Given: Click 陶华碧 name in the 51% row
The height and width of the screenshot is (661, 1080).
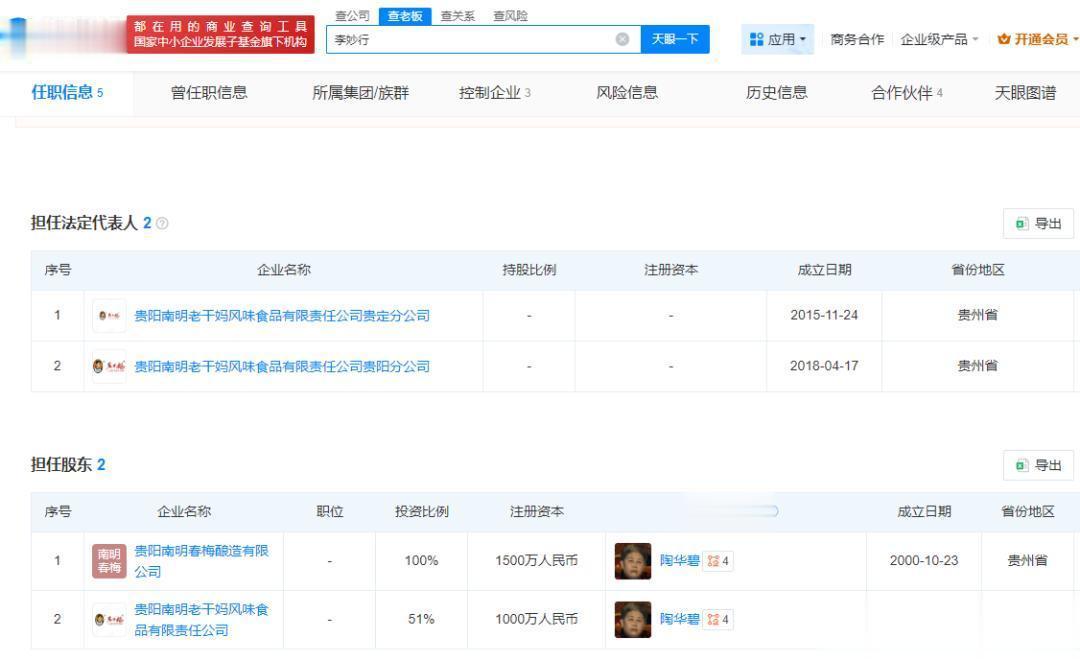Looking at the screenshot, I should [x=679, y=619].
